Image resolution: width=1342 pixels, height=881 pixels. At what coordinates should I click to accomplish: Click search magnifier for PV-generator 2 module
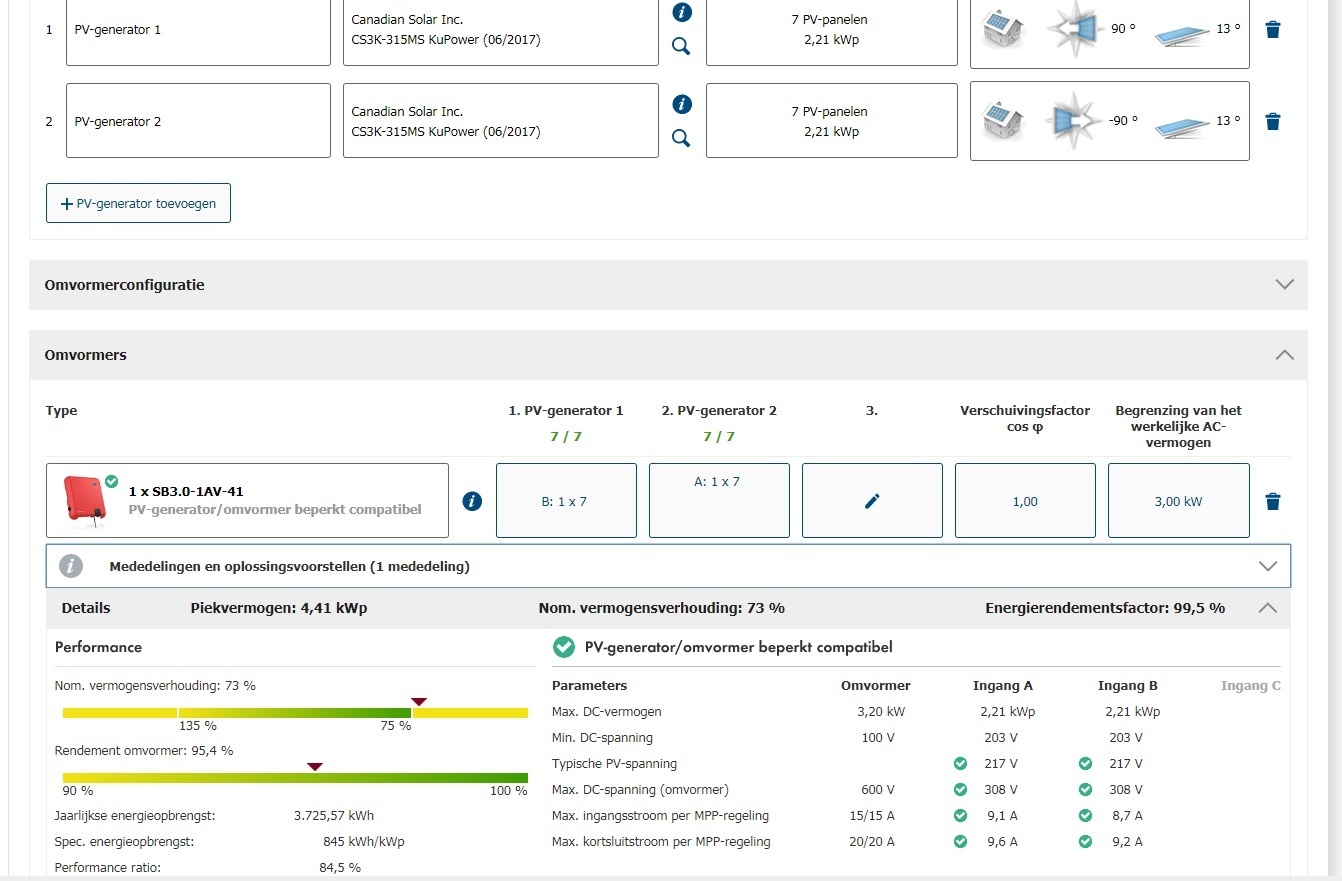point(681,138)
